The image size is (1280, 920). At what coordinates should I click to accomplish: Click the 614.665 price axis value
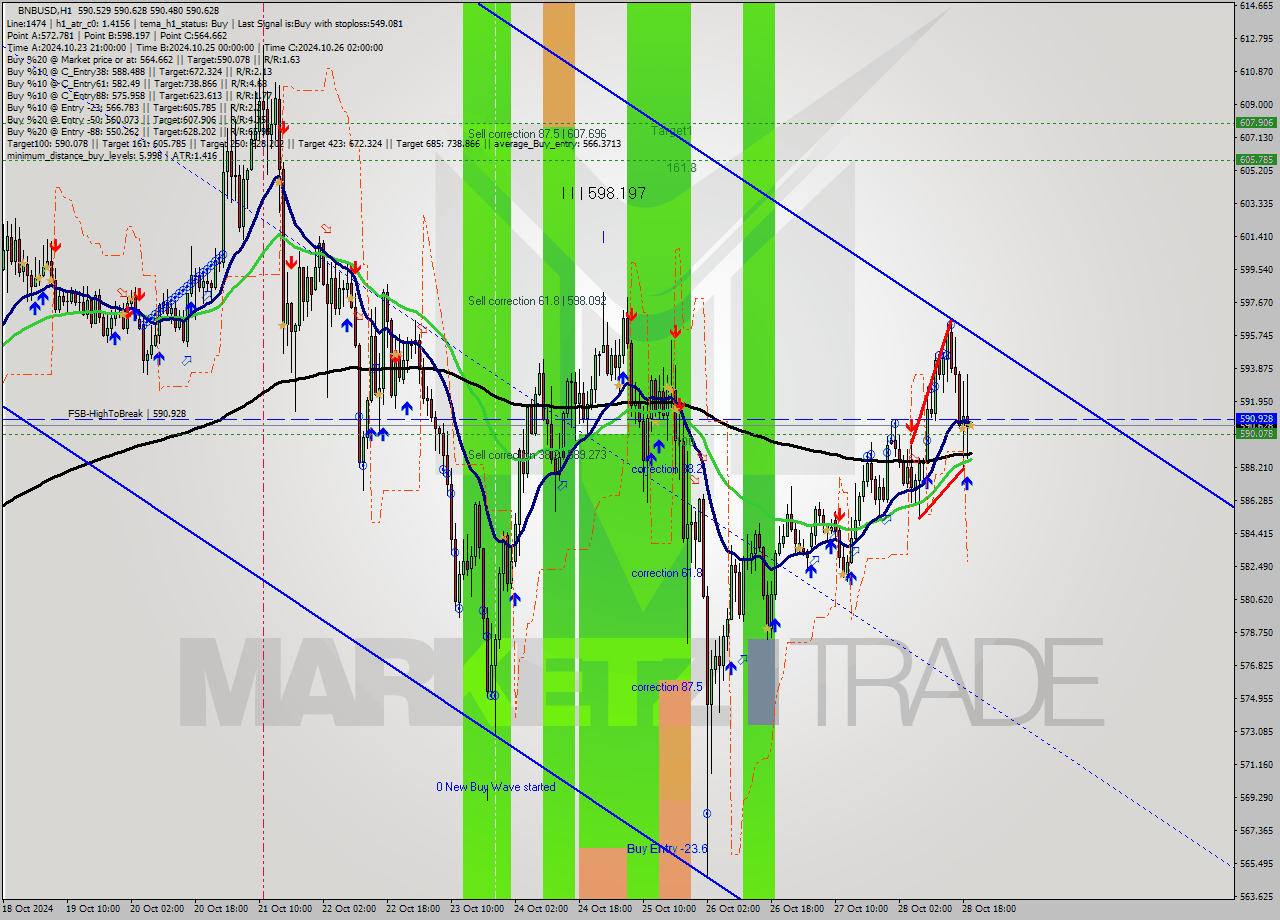(x=1256, y=6)
